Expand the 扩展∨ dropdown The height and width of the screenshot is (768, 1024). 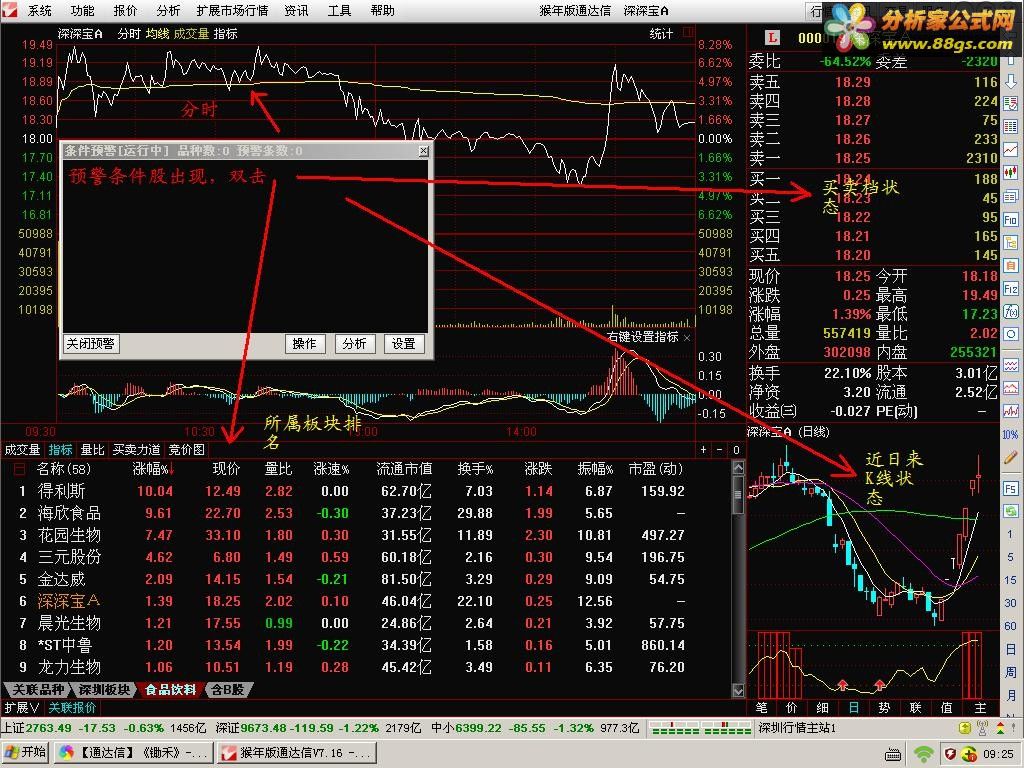[x=22, y=707]
